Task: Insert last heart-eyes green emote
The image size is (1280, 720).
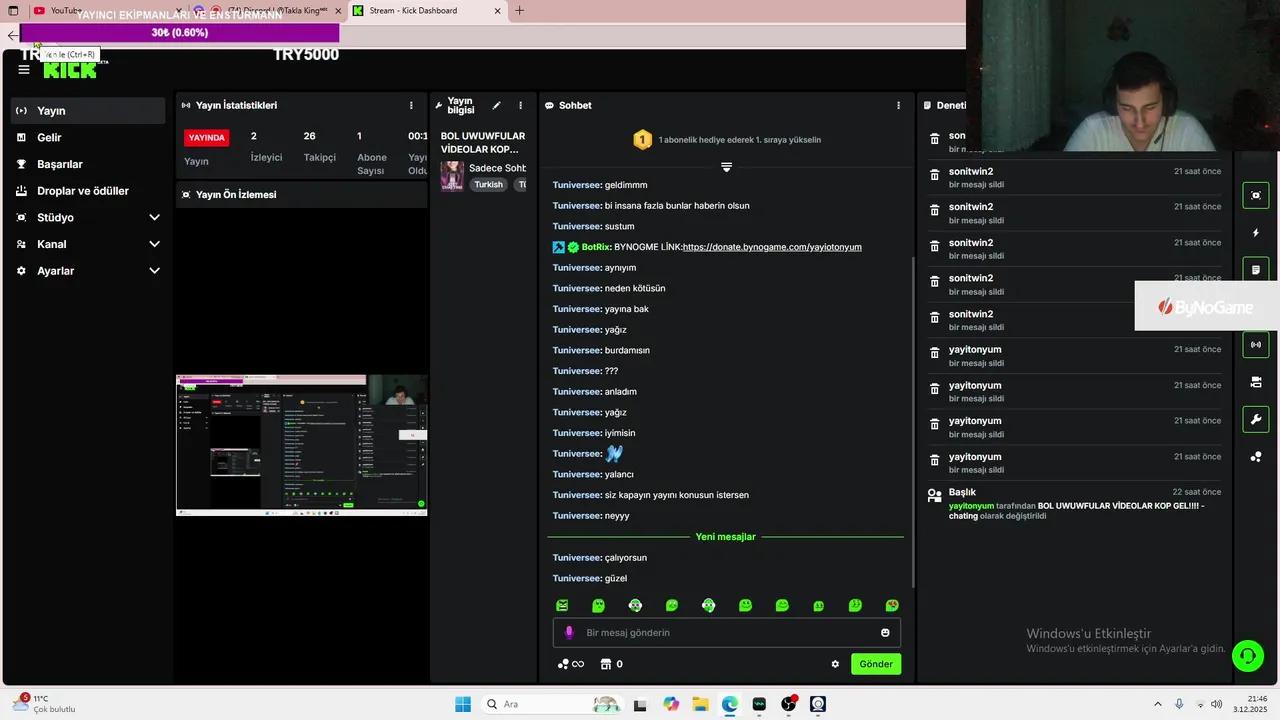Action: point(892,605)
